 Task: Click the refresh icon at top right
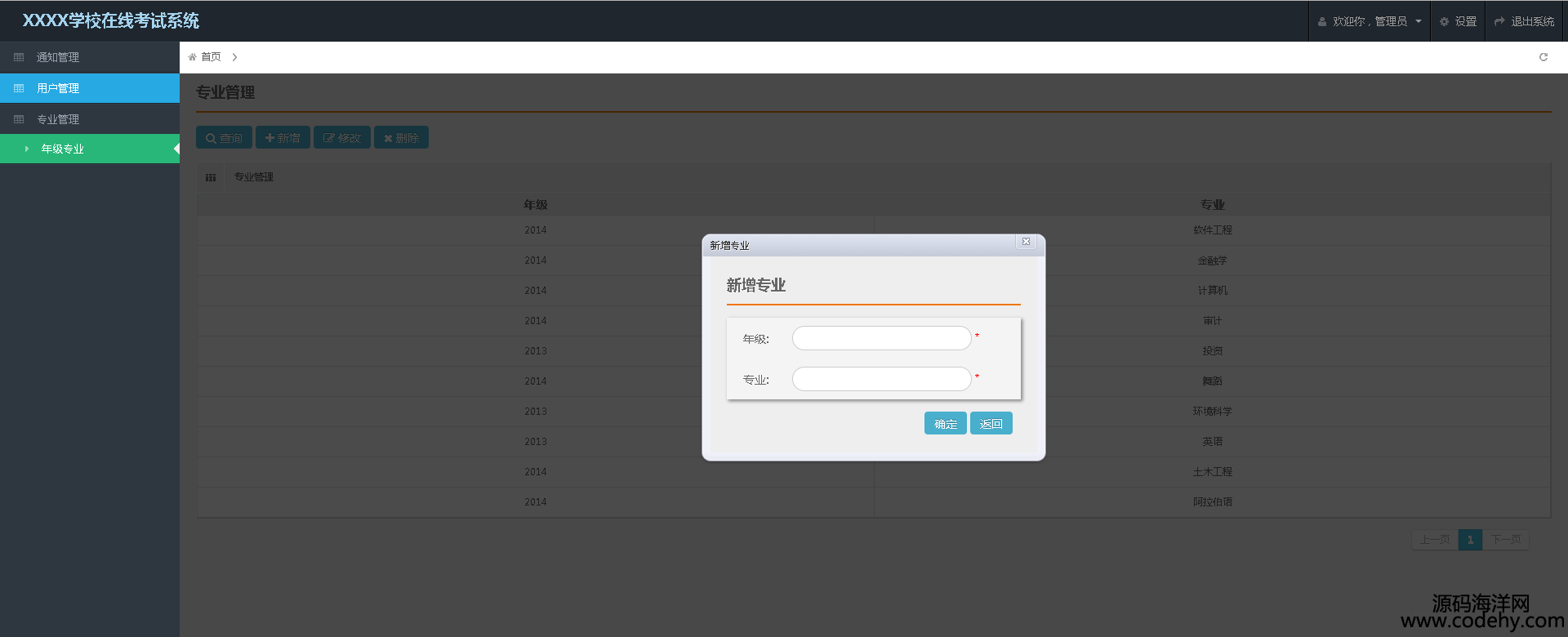[x=1543, y=57]
